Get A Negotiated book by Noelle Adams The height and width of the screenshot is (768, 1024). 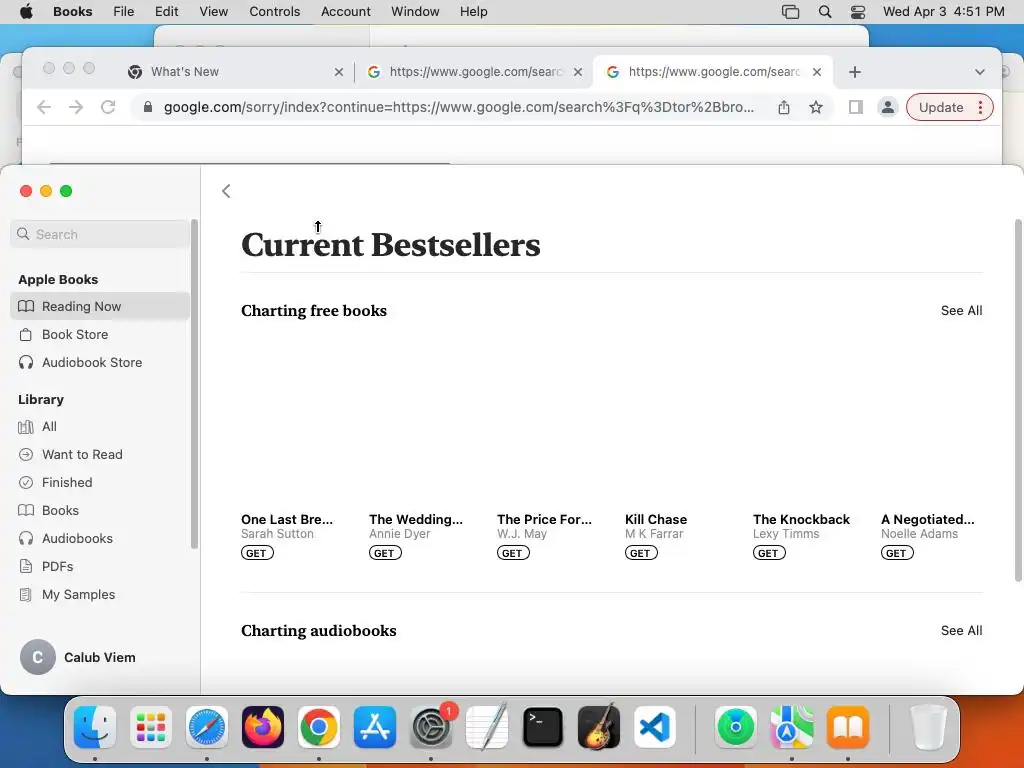tap(897, 553)
